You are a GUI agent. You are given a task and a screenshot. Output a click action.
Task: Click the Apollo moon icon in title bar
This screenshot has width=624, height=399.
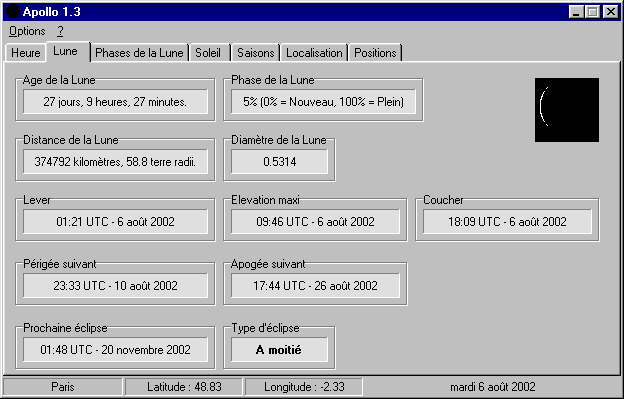(x=13, y=12)
